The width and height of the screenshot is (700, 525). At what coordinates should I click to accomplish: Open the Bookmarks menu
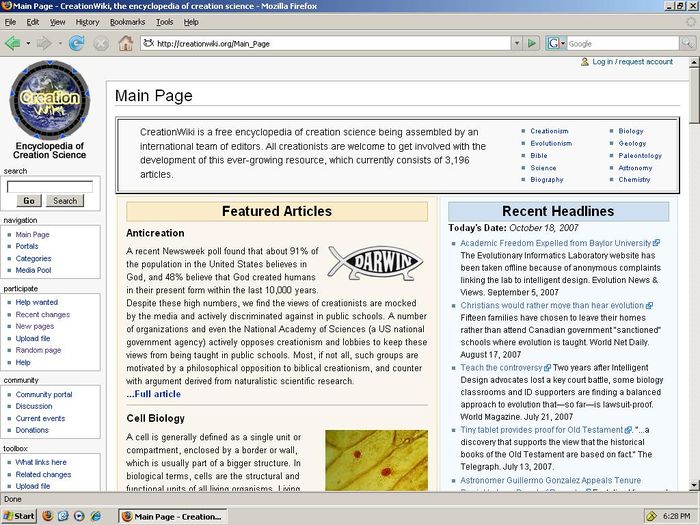(127, 21)
